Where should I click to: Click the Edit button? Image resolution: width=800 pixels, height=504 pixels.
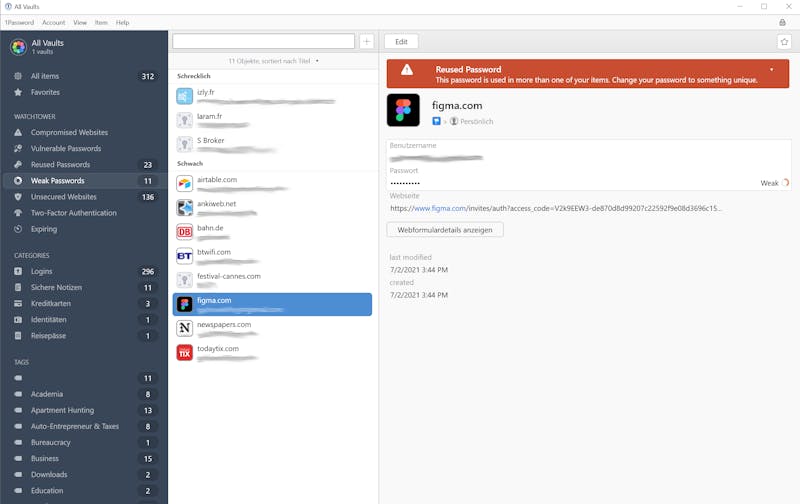point(402,42)
